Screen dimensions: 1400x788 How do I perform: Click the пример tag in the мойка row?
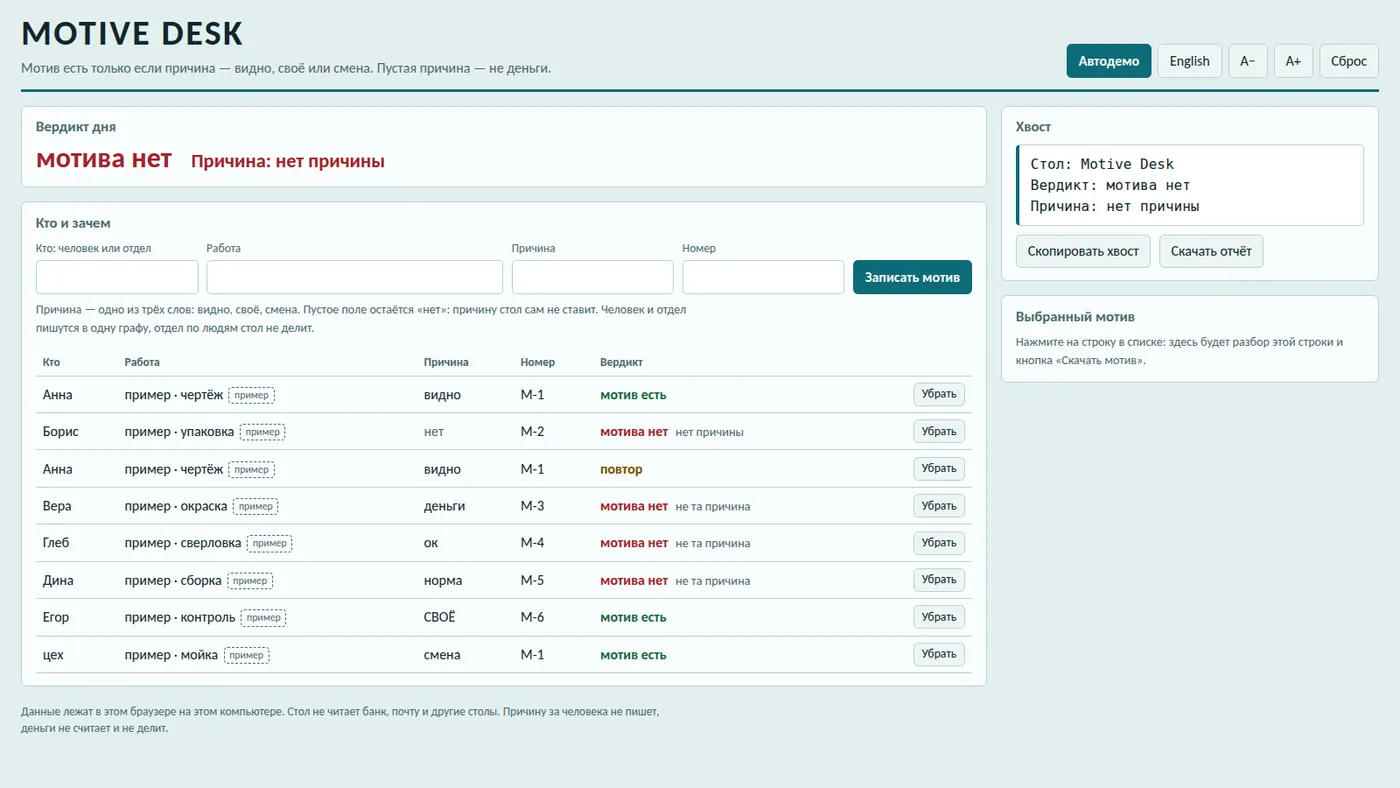[x=247, y=655]
